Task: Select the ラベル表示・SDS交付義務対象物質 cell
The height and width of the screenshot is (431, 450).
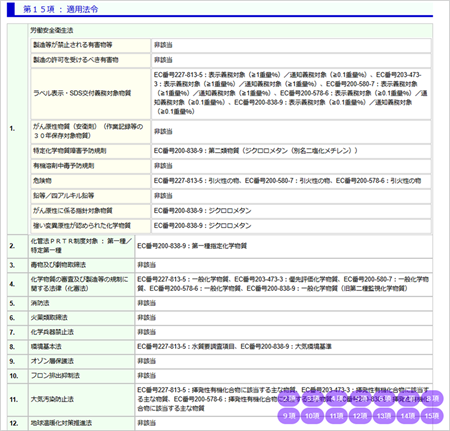Action: tap(91, 93)
